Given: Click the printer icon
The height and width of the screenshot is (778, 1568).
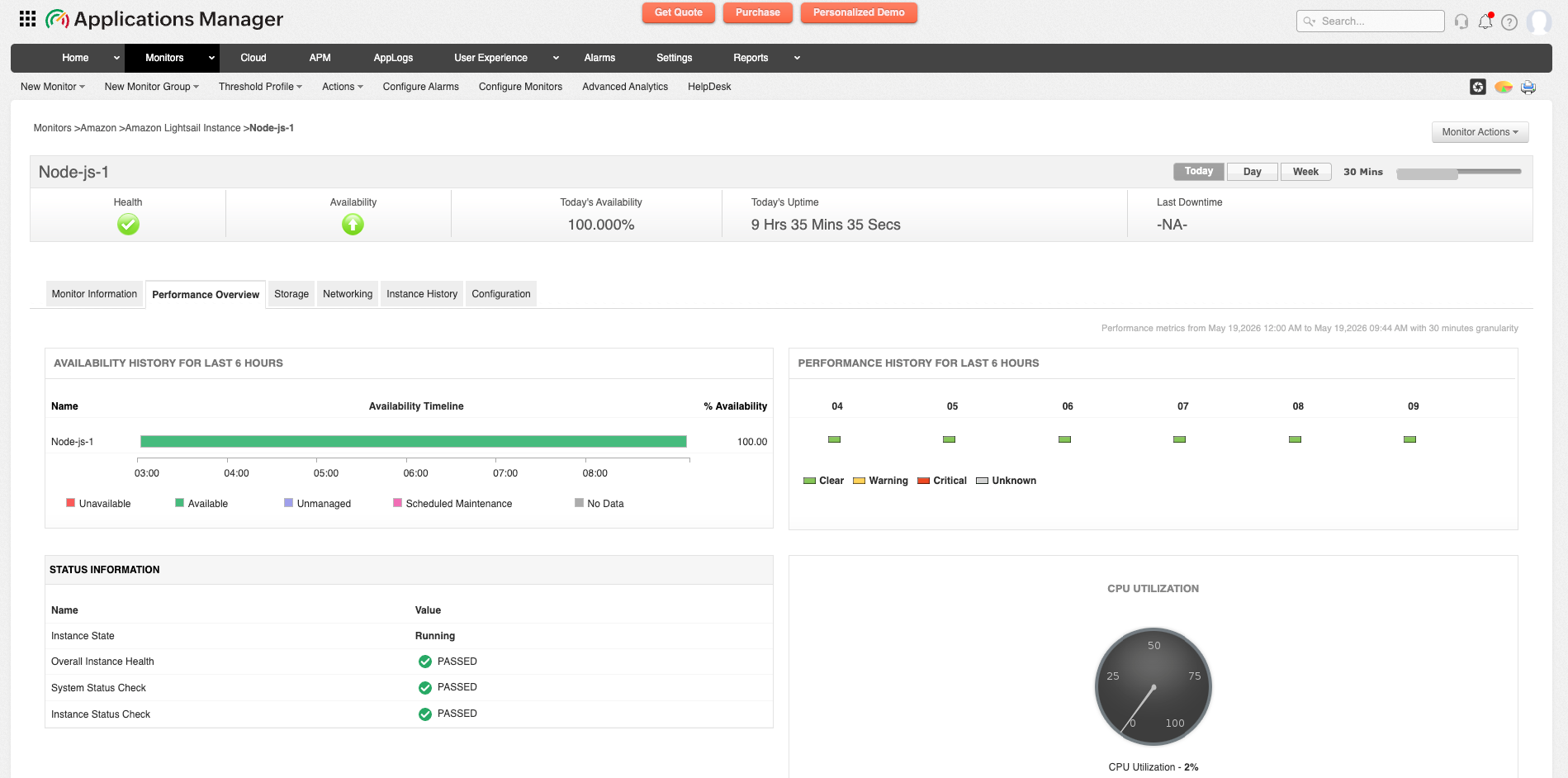Looking at the screenshot, I should [1528, 87].
